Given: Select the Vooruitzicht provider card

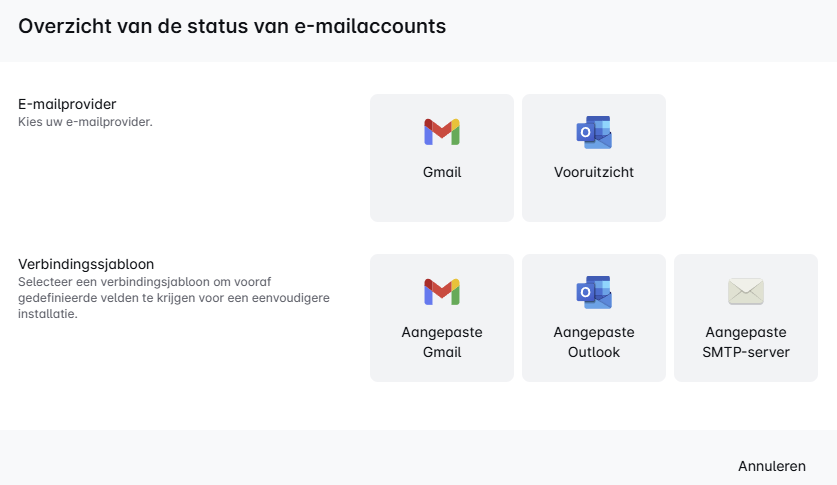Looking at the screenshot, I should tap(593, 158).
